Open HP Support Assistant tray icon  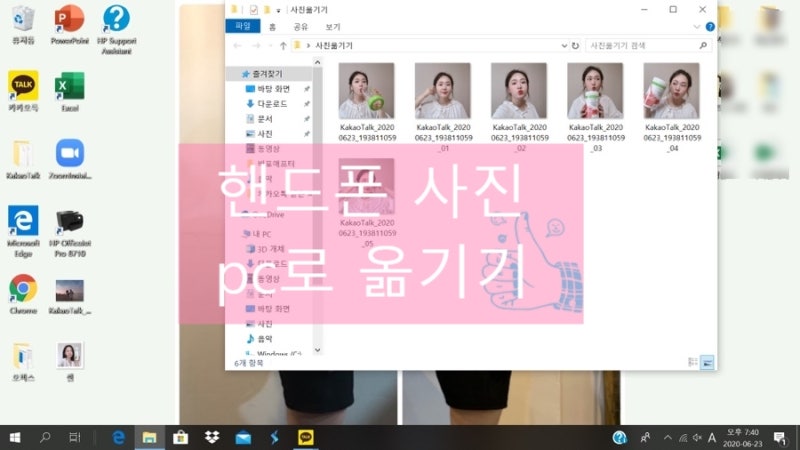619,437
